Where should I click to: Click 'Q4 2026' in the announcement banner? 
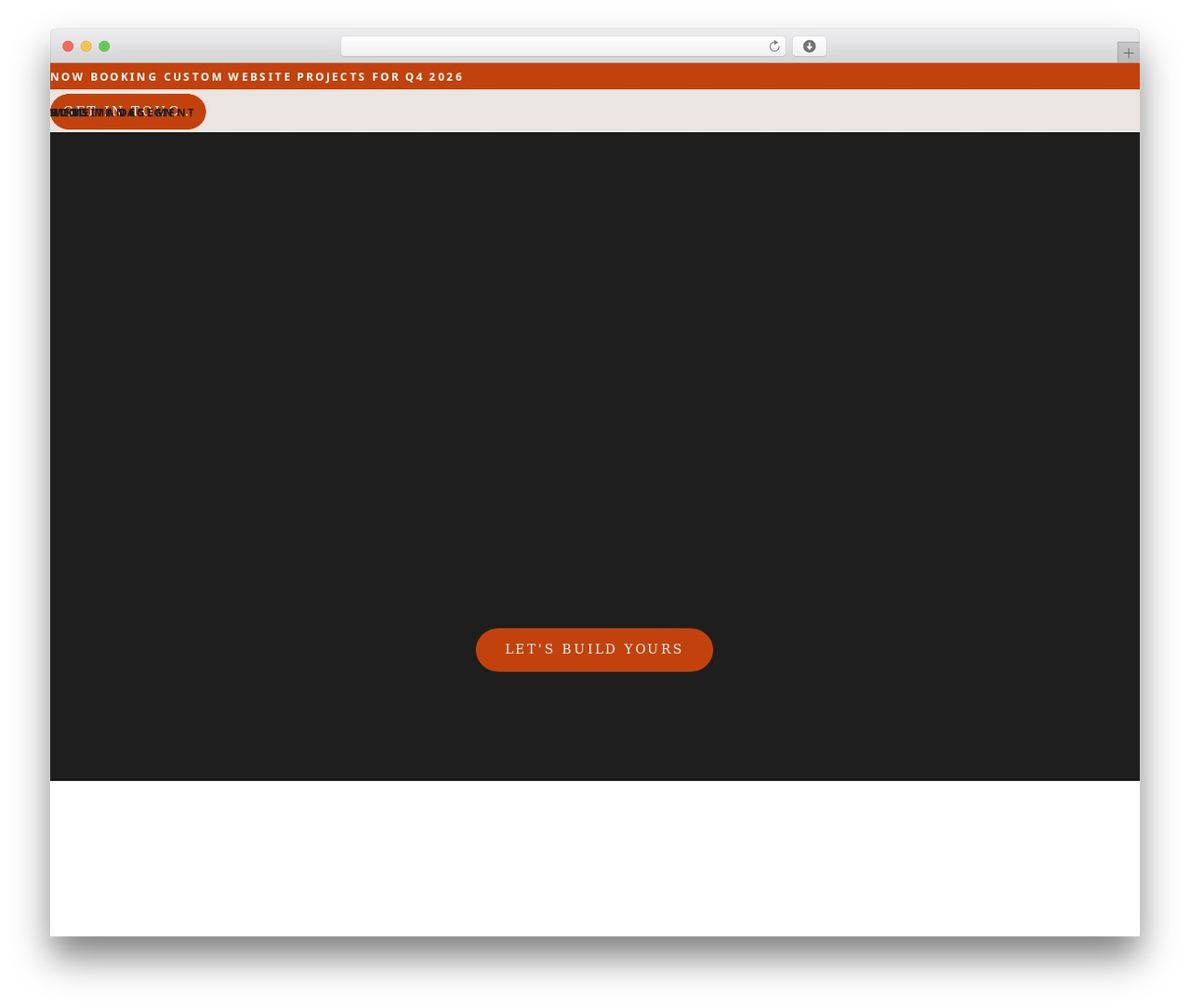click(434, 77)
